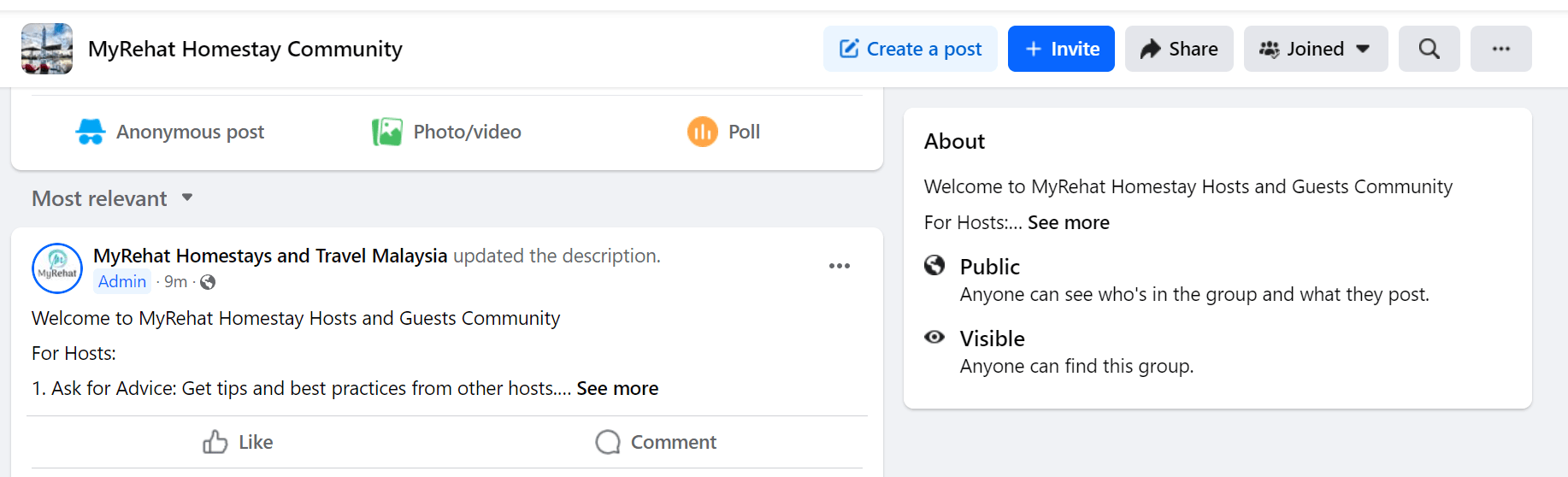Click the 9m post timestamp
1568x477 pixels.
point(176,281)
